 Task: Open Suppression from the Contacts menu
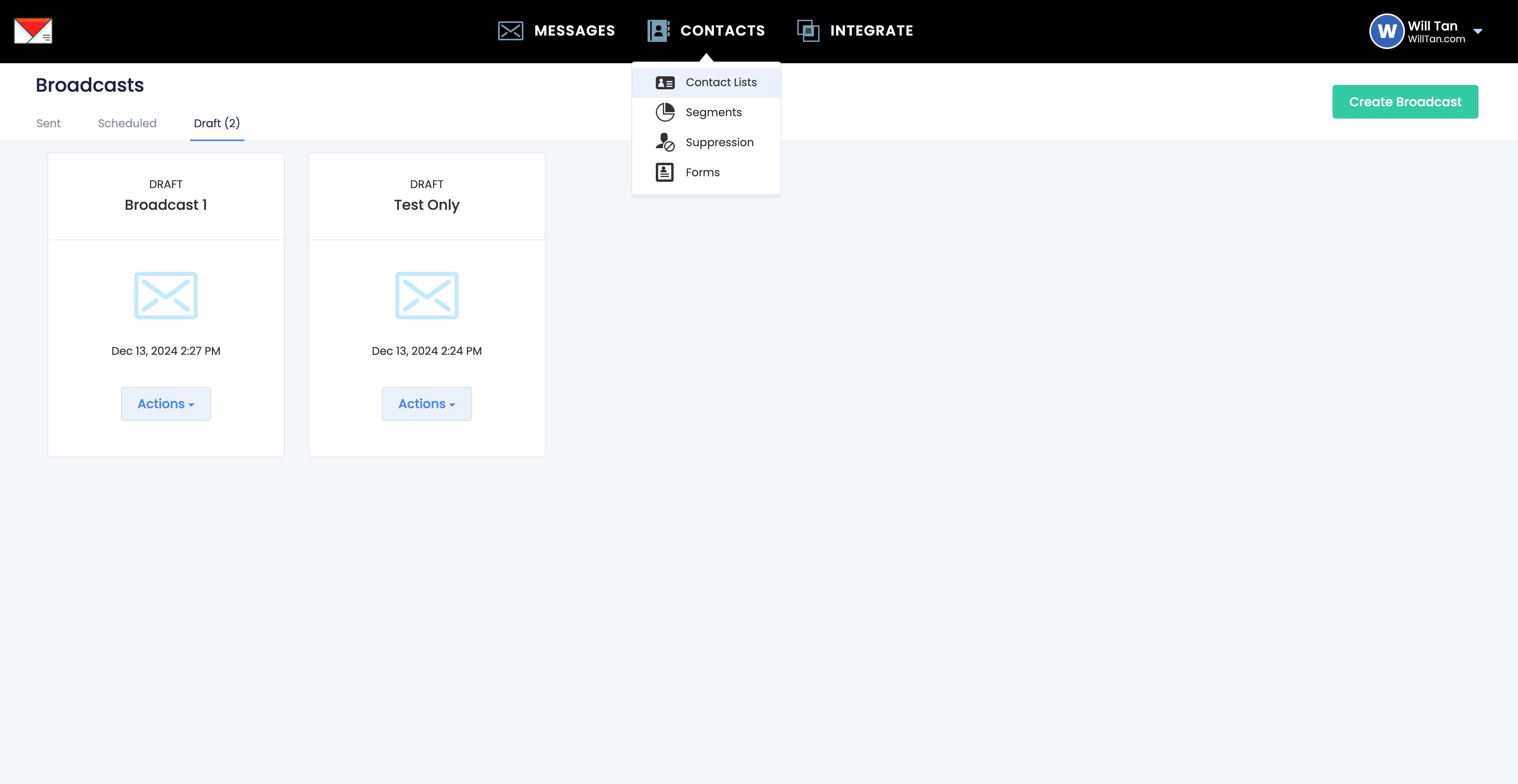[x=719, y=142]
